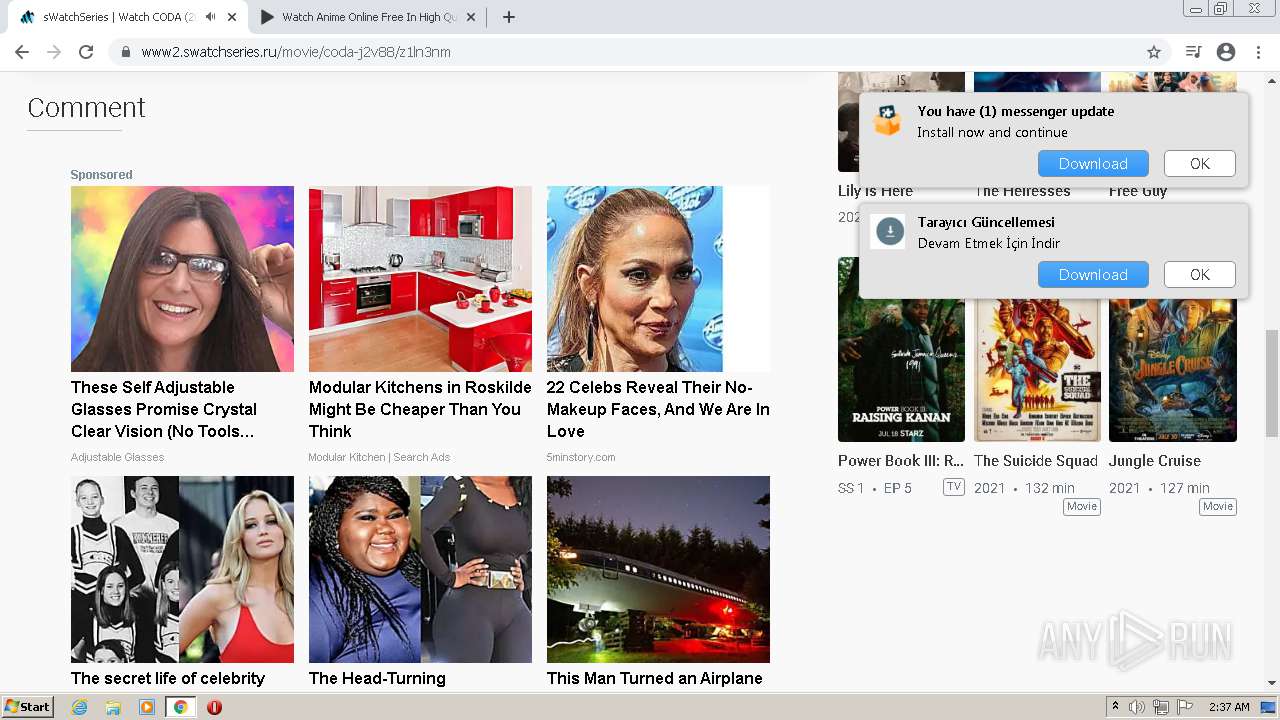Show hidden system tray icons
Screen dimensions: 1280x720
click(x=1116, y=707)
